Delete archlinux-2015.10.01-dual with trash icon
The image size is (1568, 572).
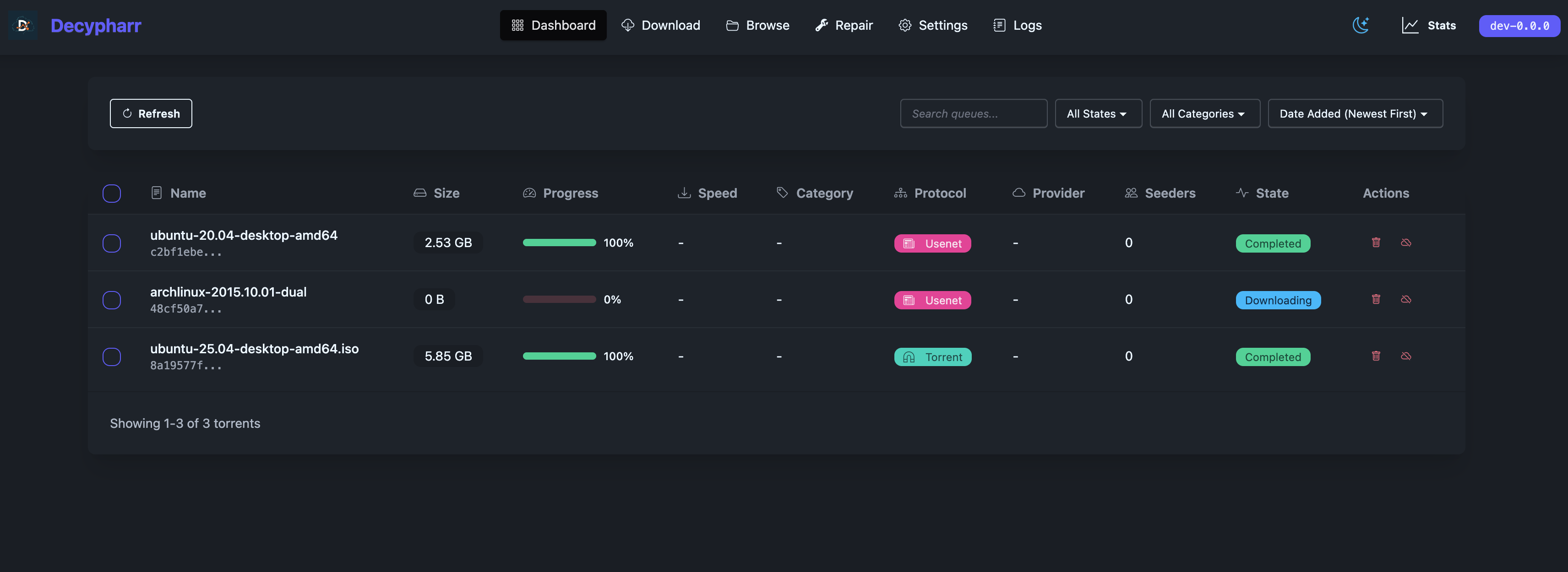click(1376, 299)
